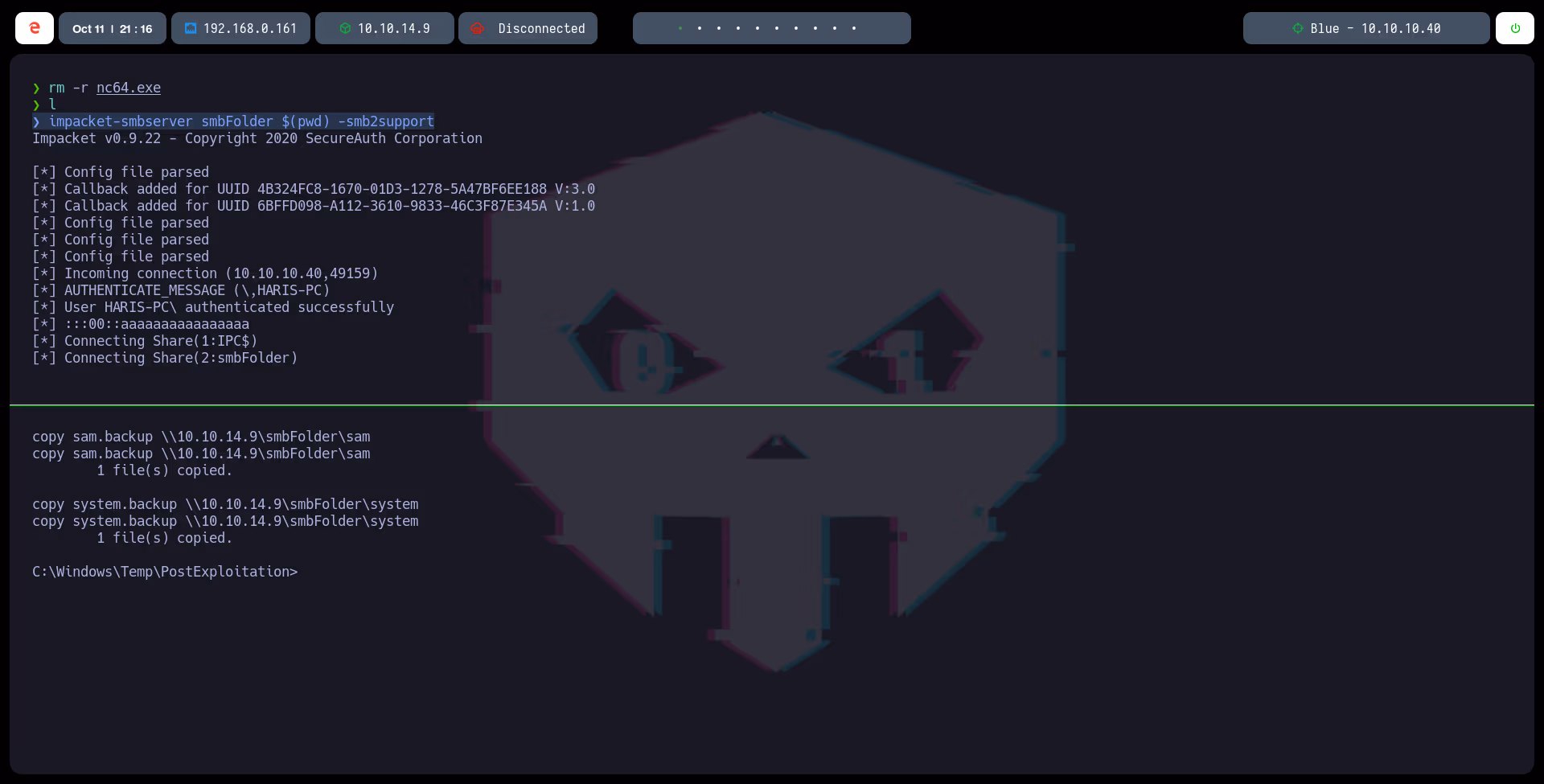Click the red Exegol logo icon
The height and width of the screenshot is (784, 1544).
(34, 28)
